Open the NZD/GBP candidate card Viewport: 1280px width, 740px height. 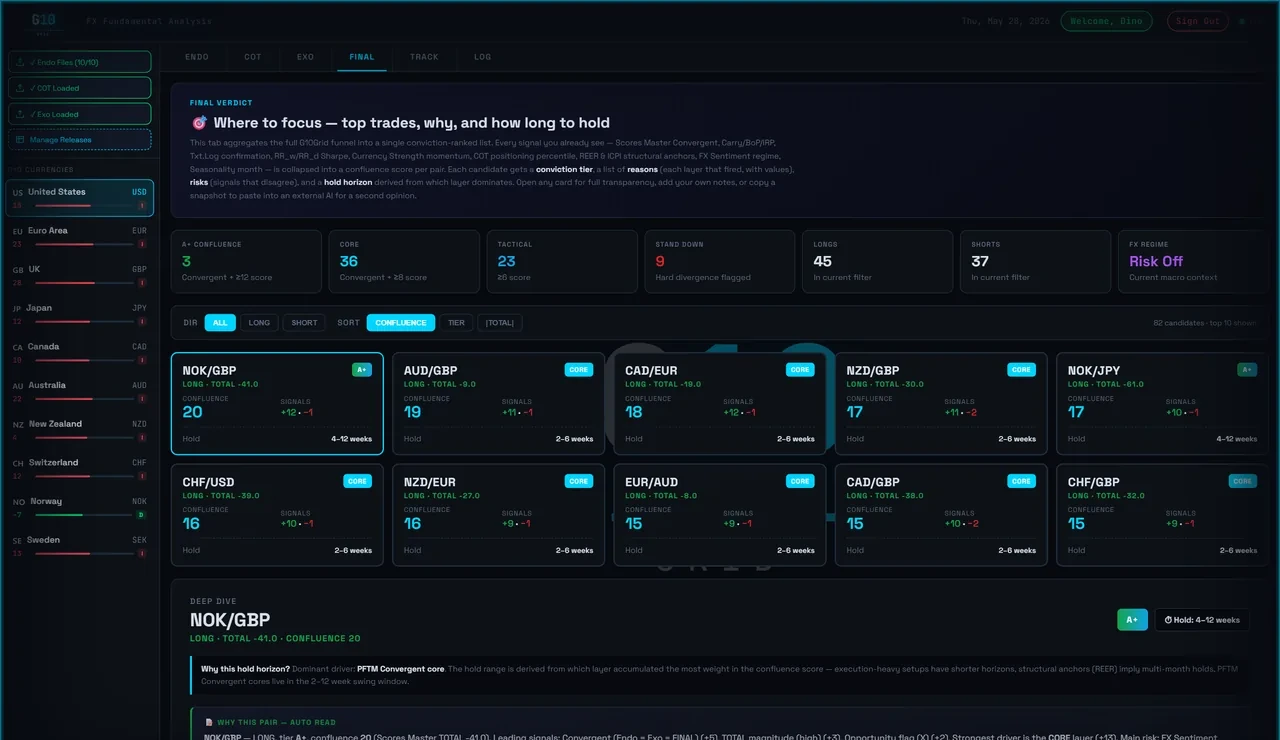click(941, 403)
